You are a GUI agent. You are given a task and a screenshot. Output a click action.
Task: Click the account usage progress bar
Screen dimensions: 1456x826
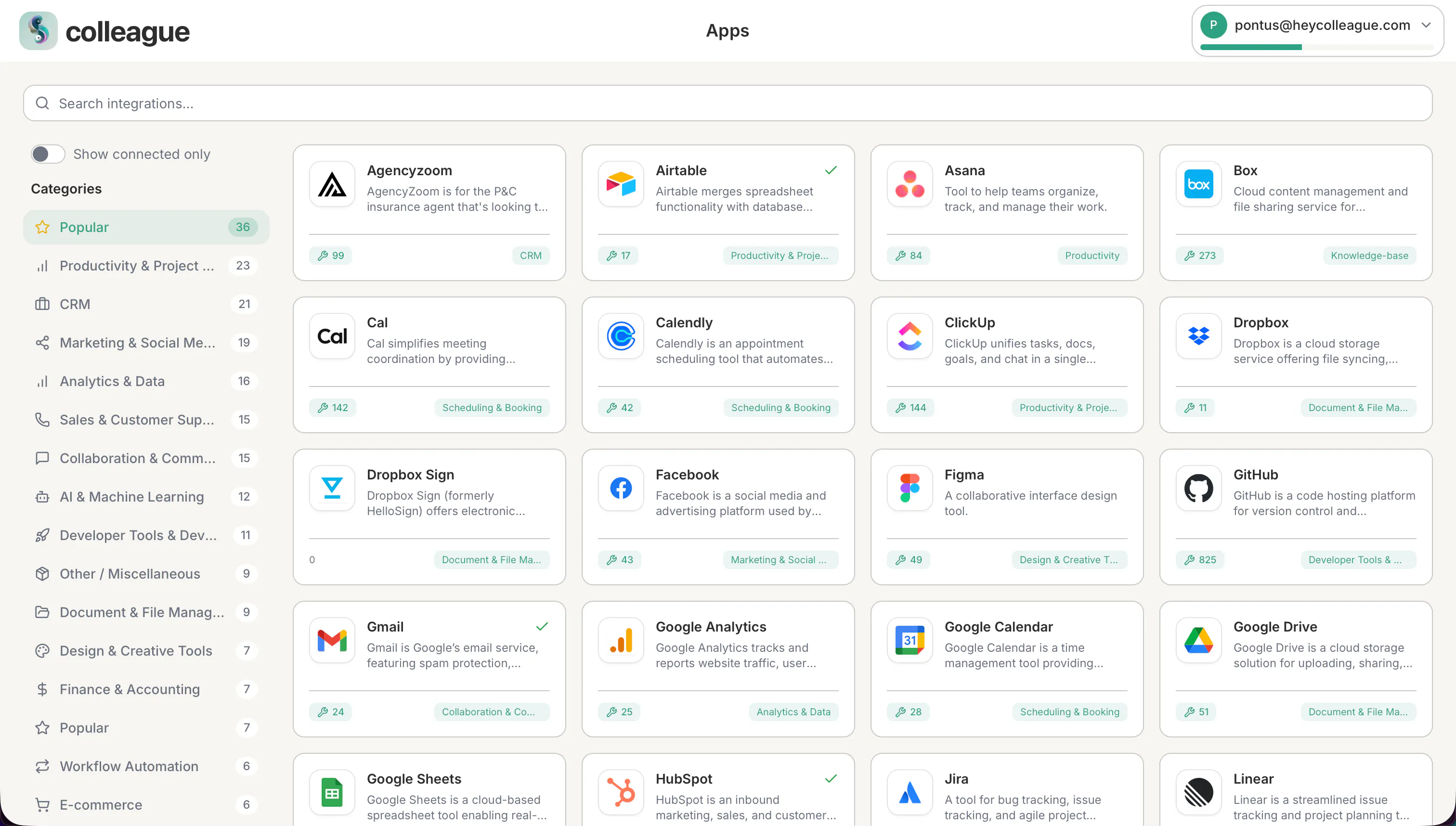pos(1316,47)
